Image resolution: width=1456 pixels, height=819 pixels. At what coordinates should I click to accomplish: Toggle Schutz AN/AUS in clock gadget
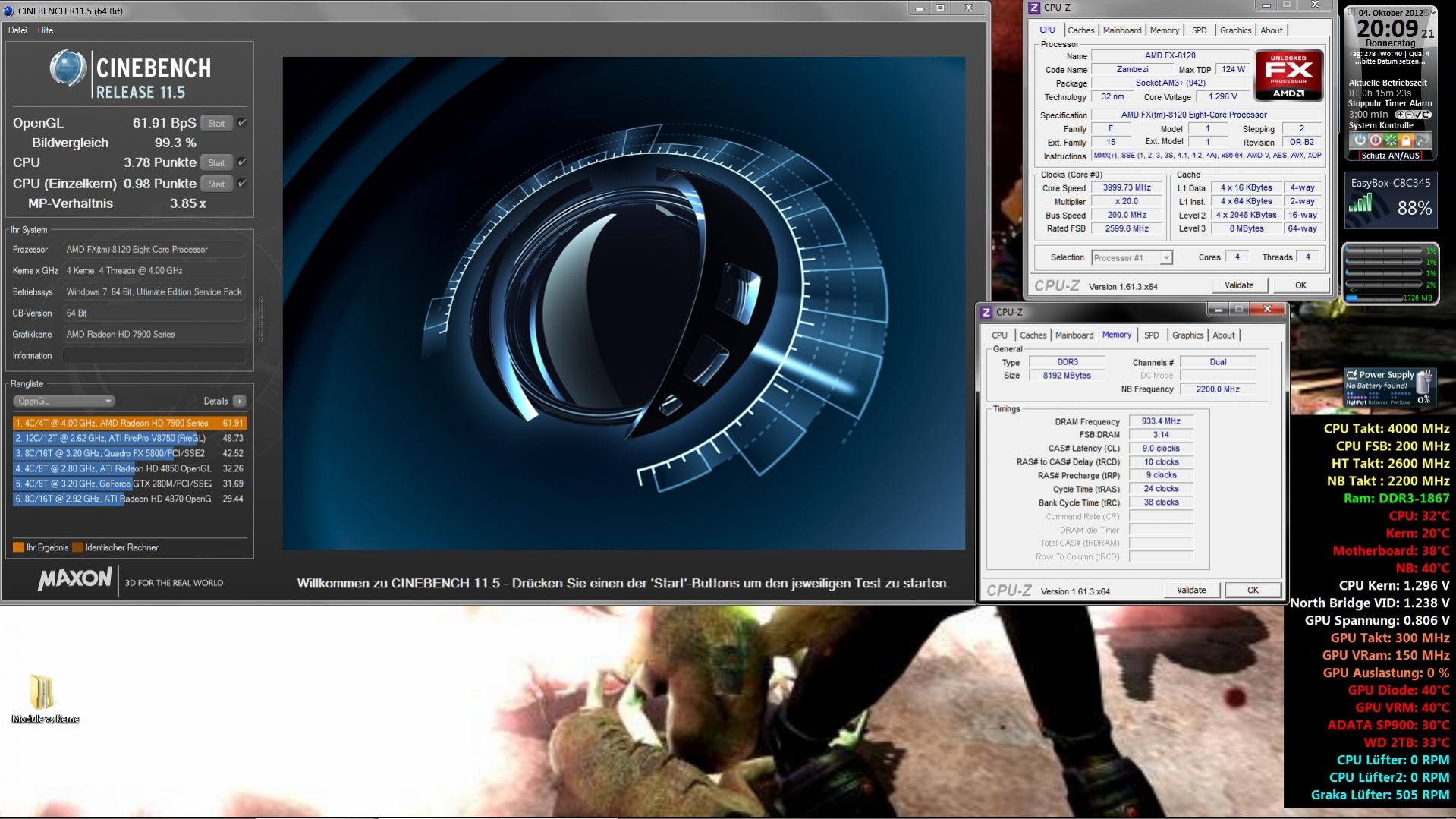[1390, 156]
